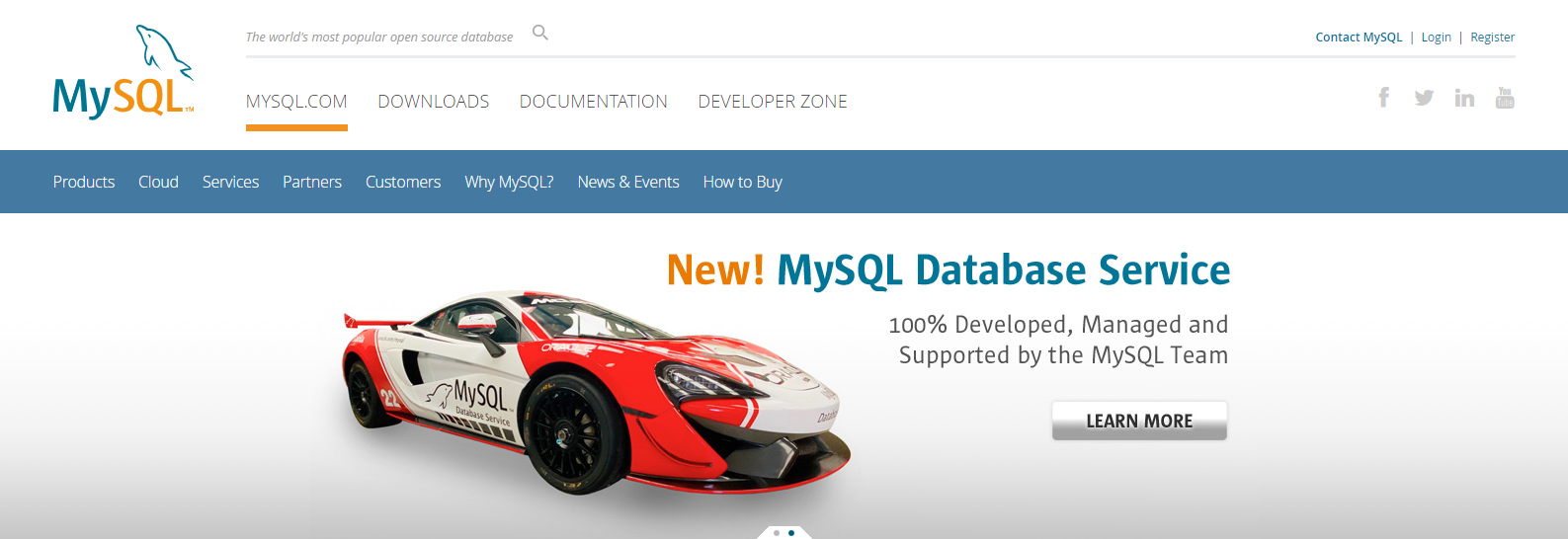Click the MySQL Database Service headline
Screen dimensions: 1568x539
pyautogui.click(x=949, y=269)
